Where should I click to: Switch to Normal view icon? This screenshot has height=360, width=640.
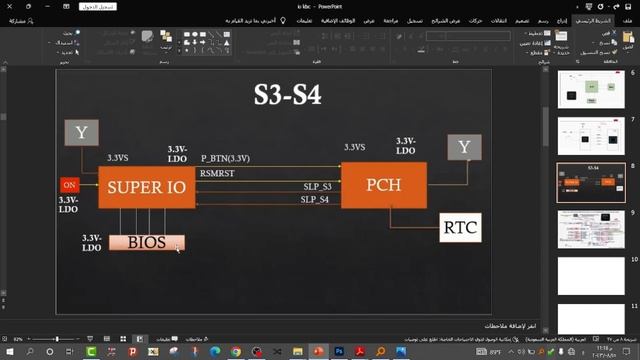tap(140, 339)
